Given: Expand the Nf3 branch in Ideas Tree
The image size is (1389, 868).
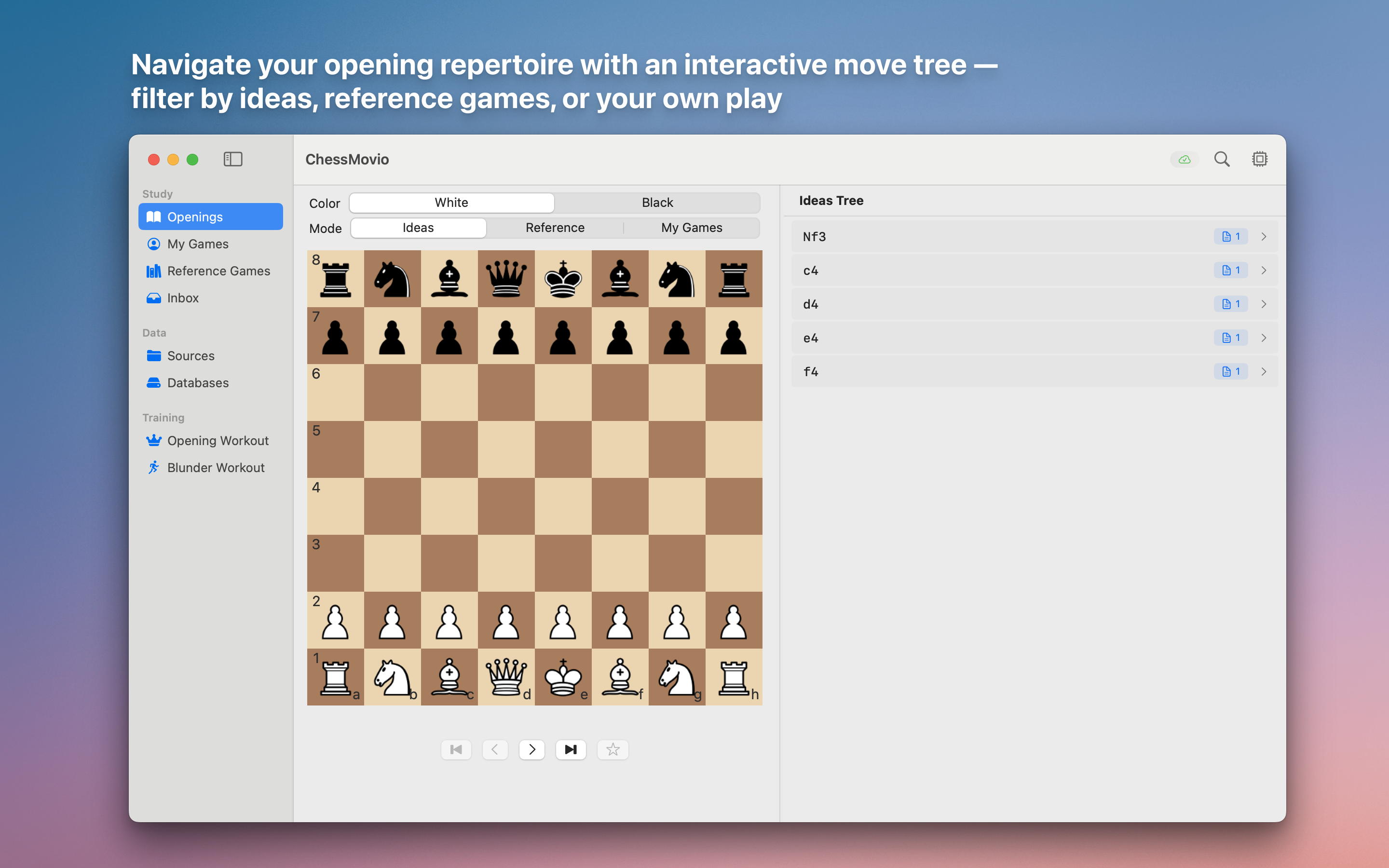Looking at the screenshot, I should click(1265, 236).
